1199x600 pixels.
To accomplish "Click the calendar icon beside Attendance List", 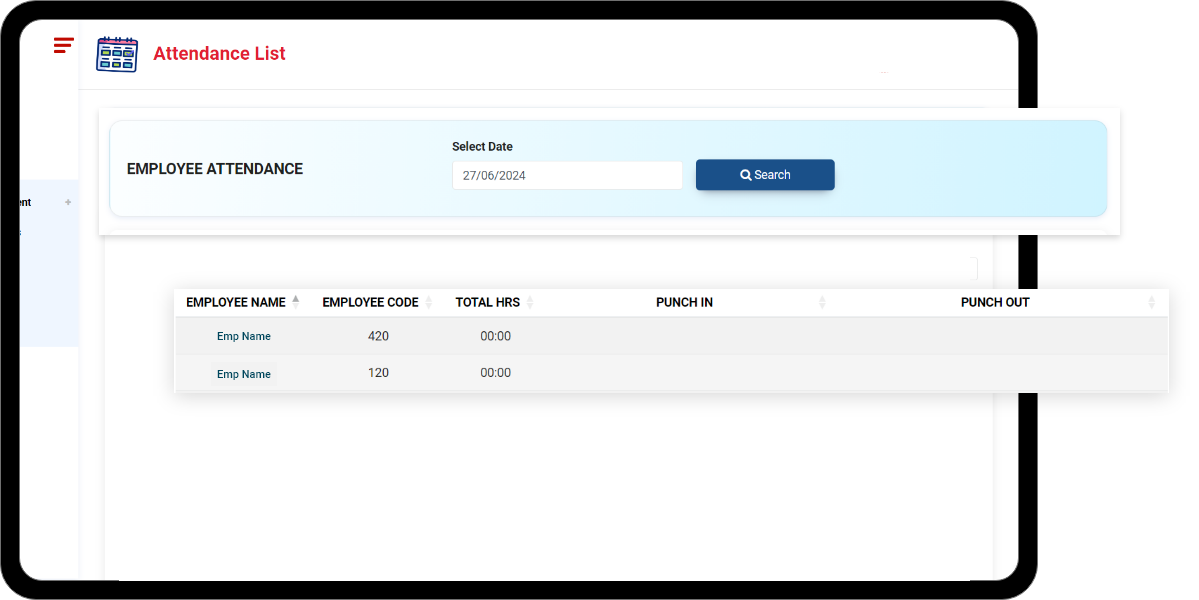I will (x=117, y=54).
